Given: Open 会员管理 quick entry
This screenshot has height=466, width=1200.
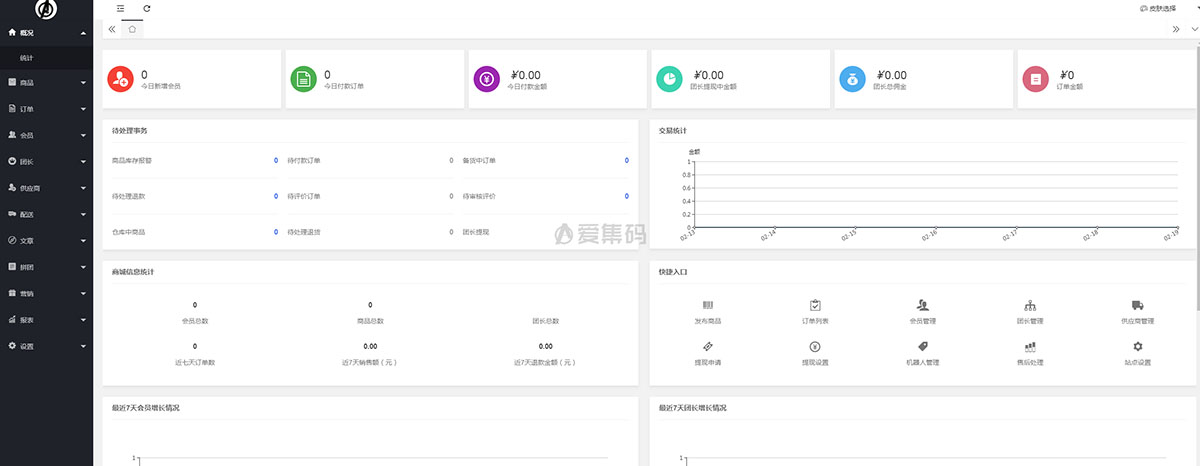Looking at the screenshot, I should (922, 311).
